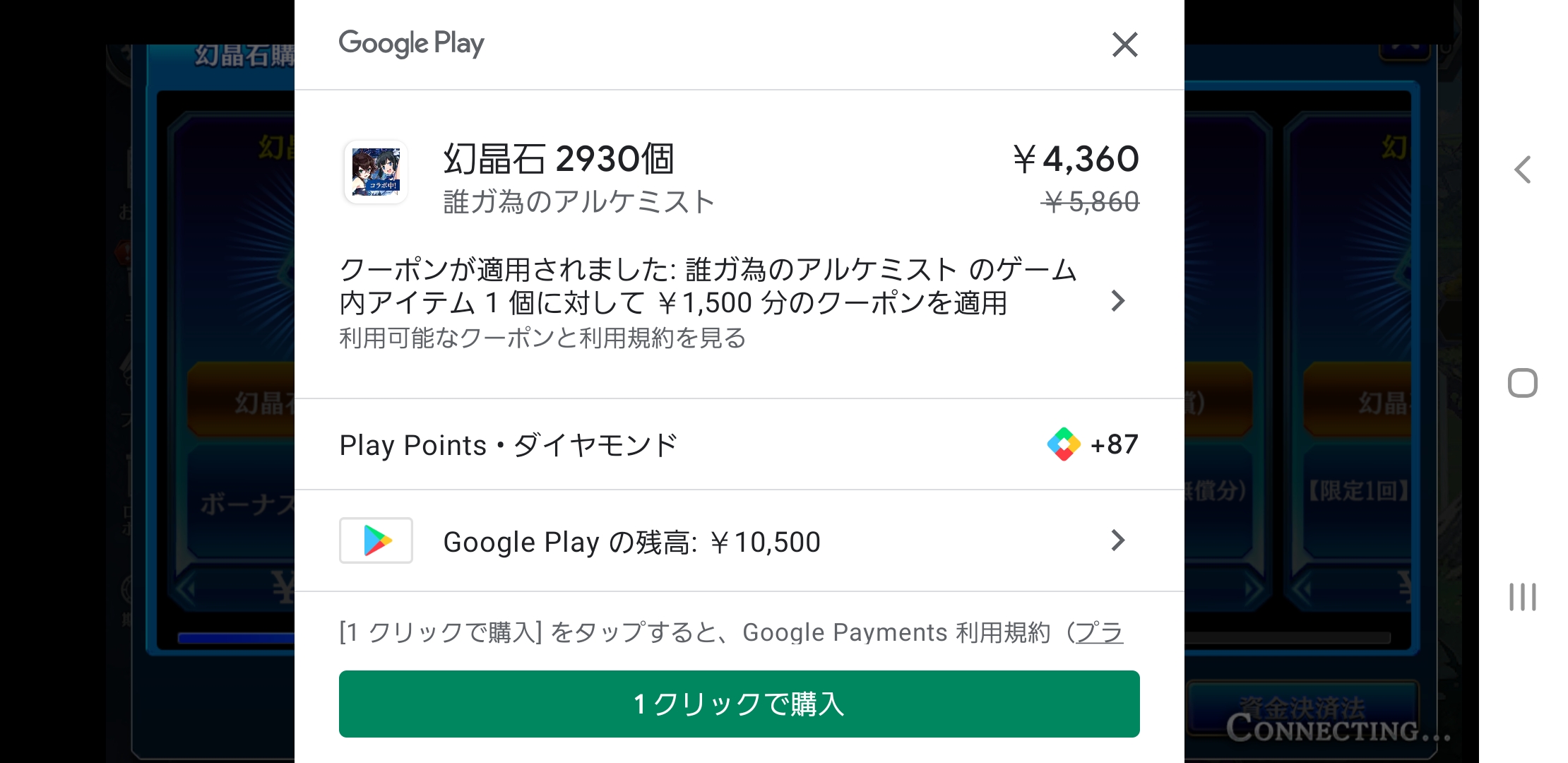Open the Google Play balance payment chevron
Viewport: 1568px width, 763px height.
pos(1118,540)
